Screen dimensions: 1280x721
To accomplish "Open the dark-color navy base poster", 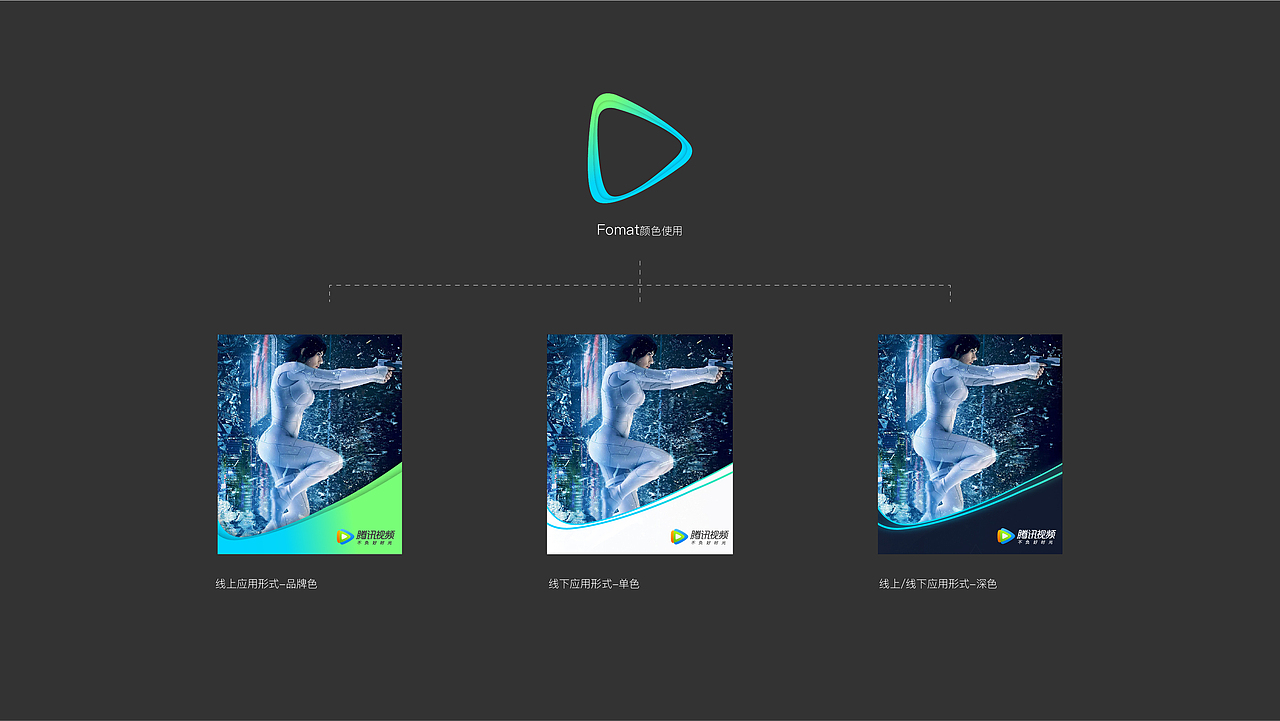I will point(970,444).
